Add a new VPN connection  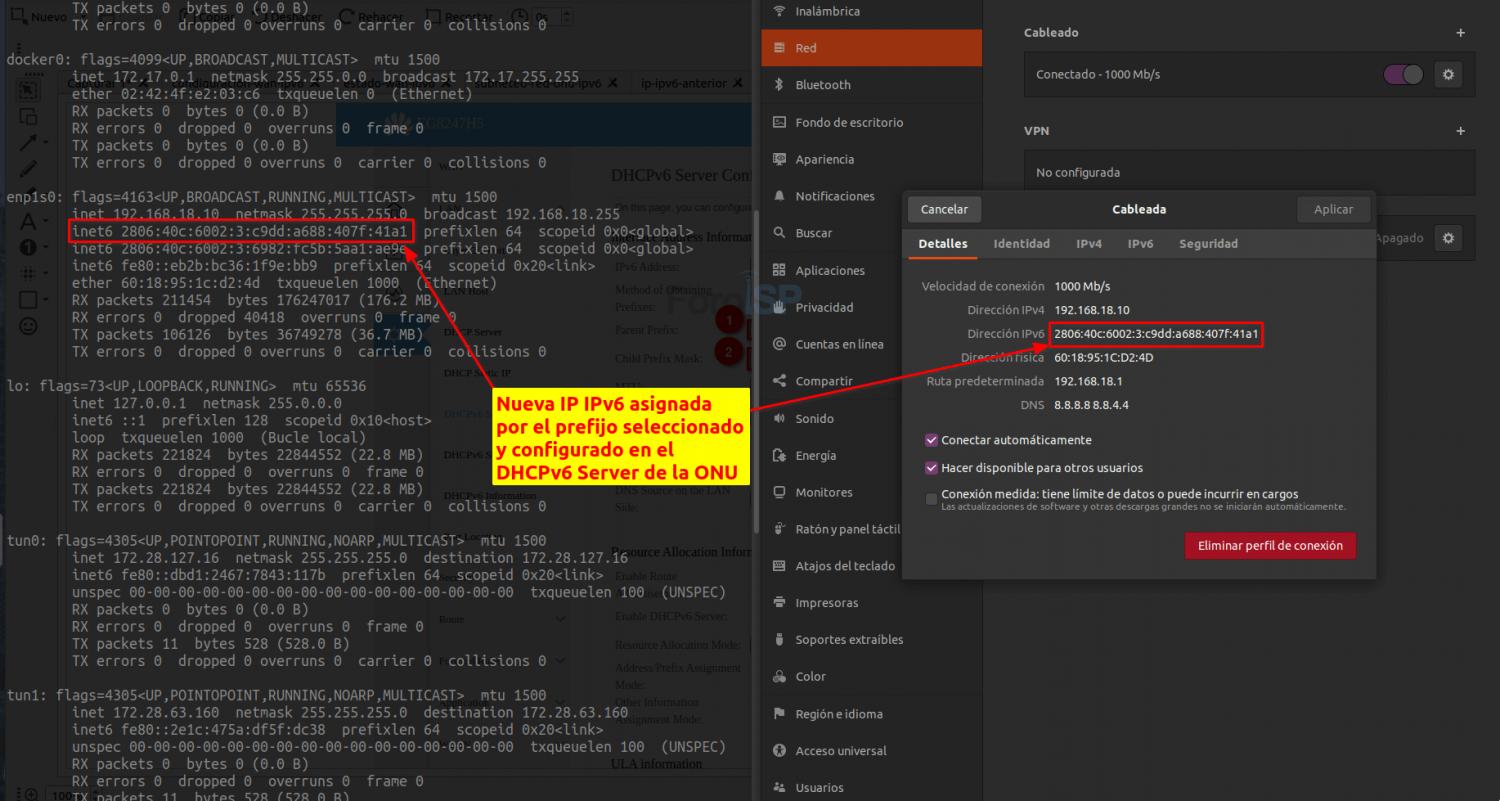click(1460, 131)
